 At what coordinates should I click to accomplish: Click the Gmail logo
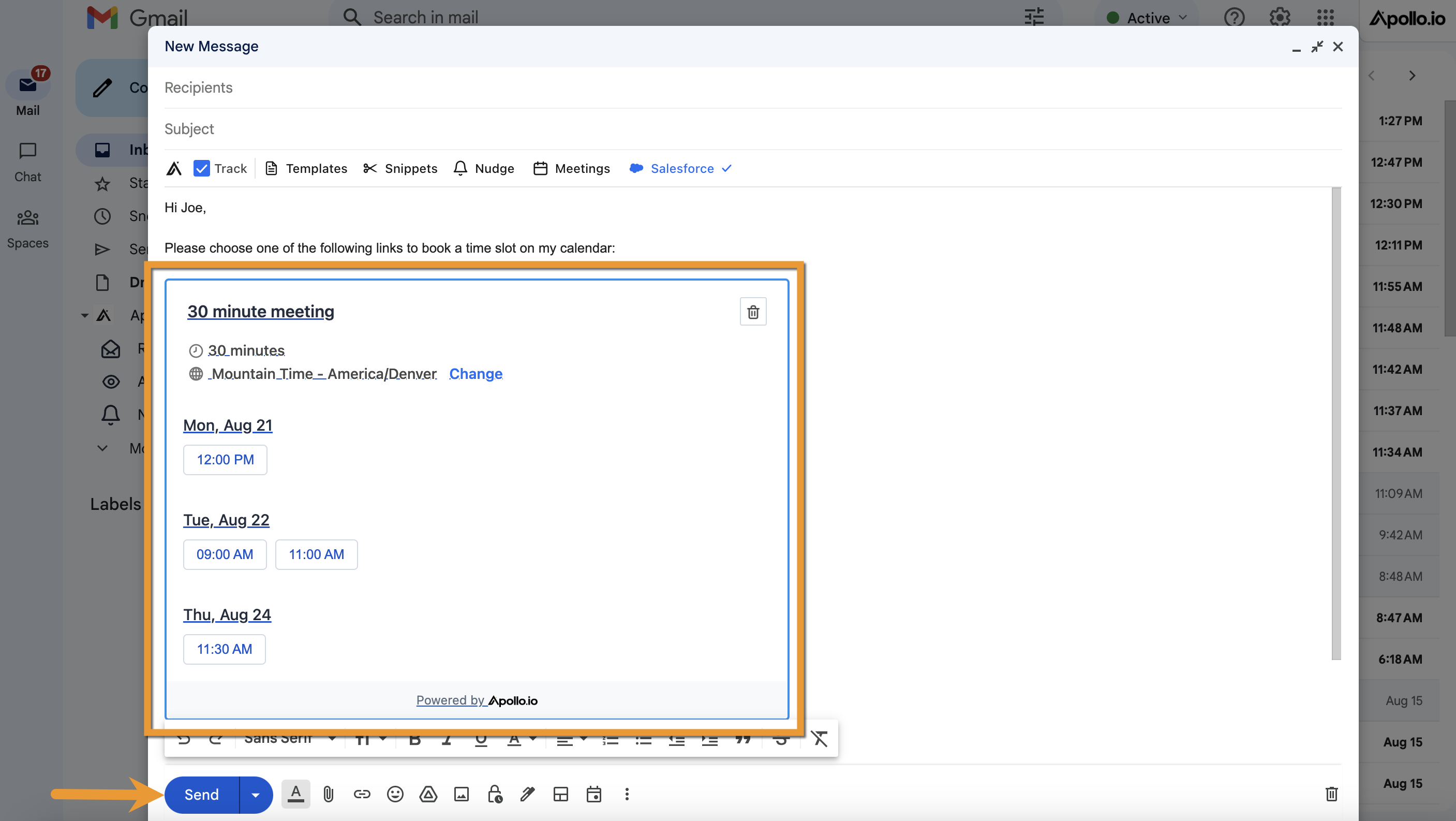click(137, 18)
